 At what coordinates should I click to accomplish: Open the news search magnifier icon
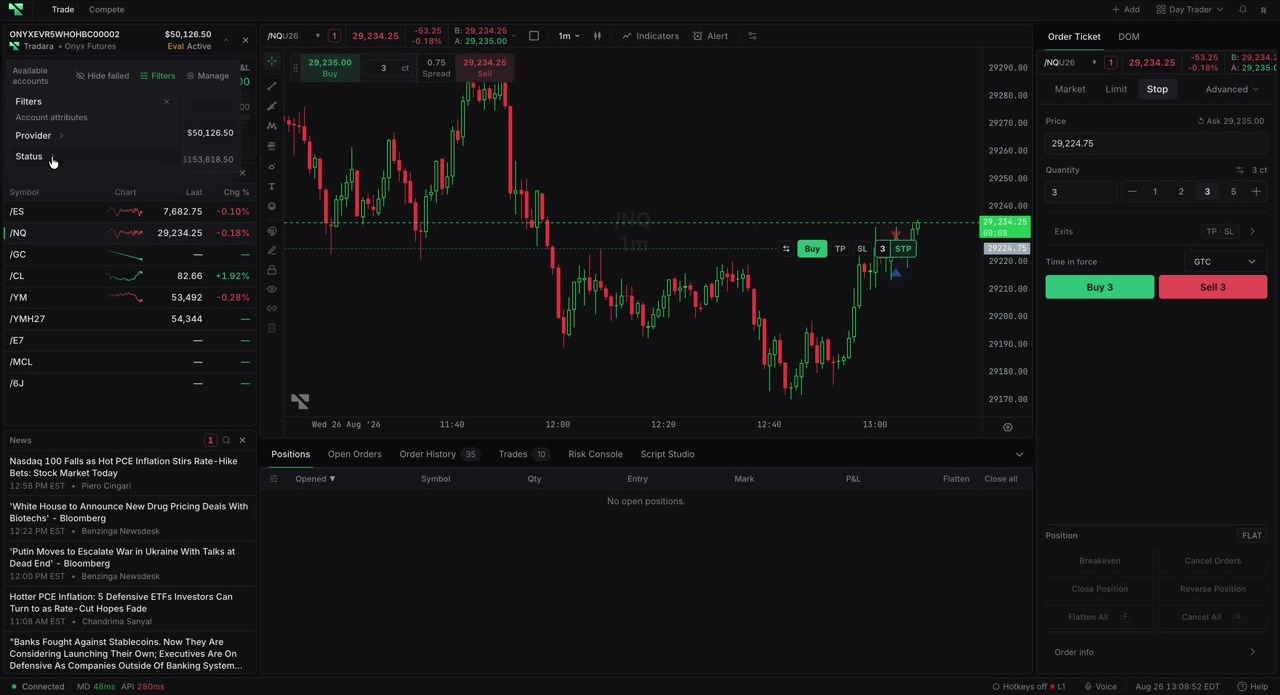[226, 440]
